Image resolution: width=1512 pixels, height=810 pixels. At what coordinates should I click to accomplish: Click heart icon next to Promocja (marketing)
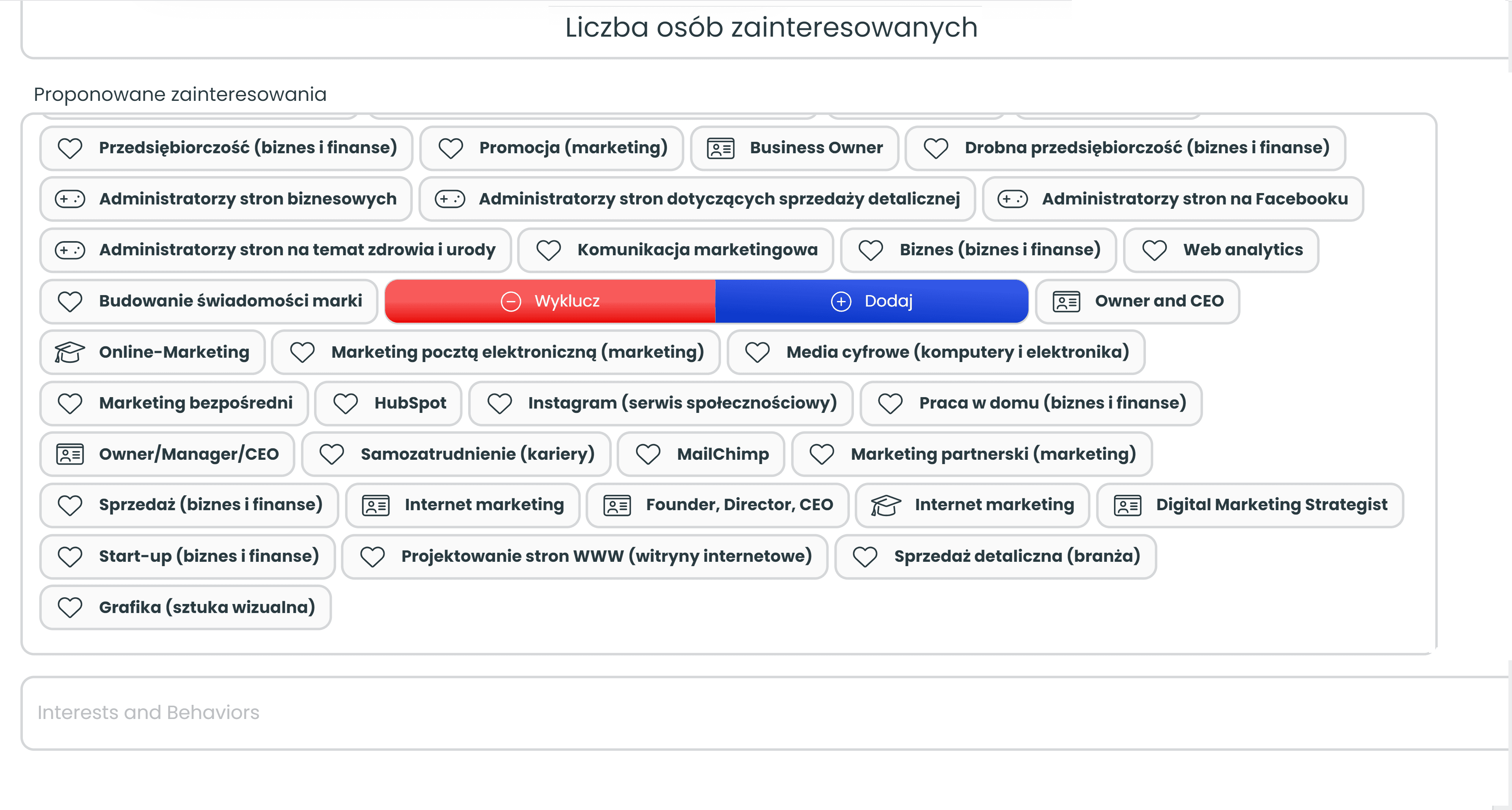[x=451, y=148]
